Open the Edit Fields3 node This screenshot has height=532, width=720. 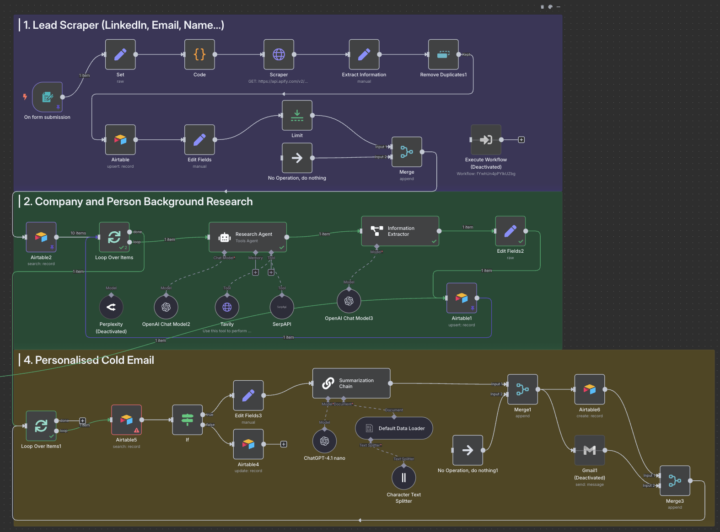click(x=248, y=395)
